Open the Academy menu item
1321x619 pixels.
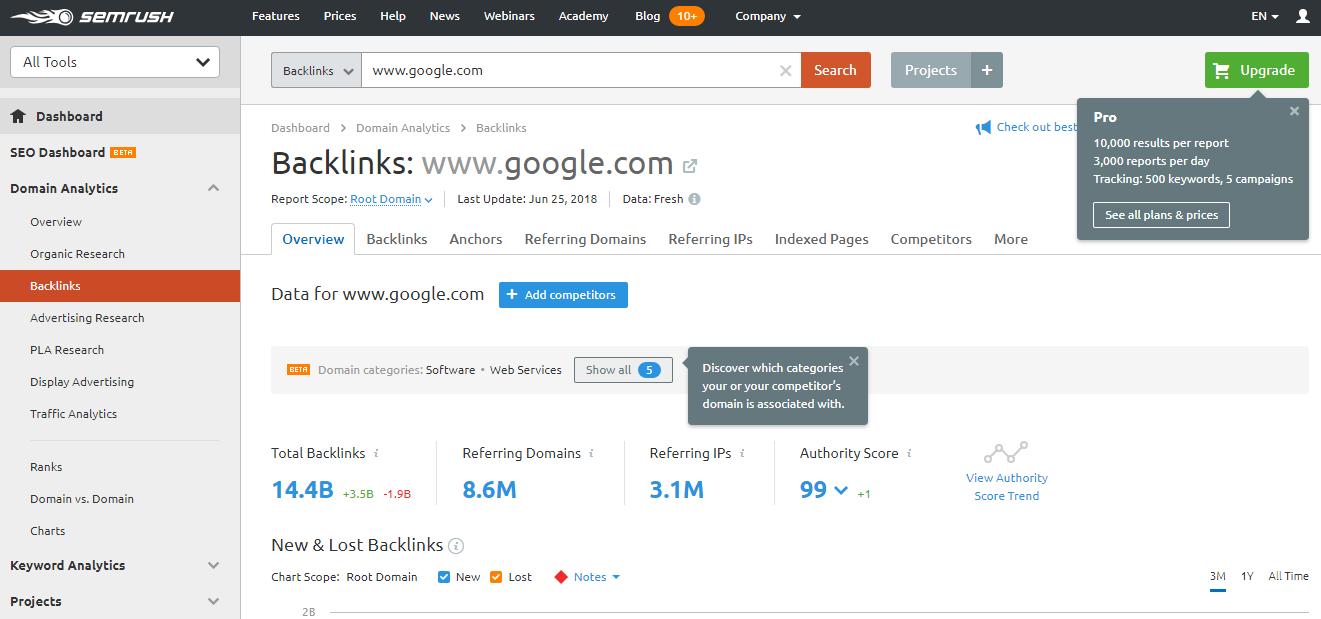point(583,16)
